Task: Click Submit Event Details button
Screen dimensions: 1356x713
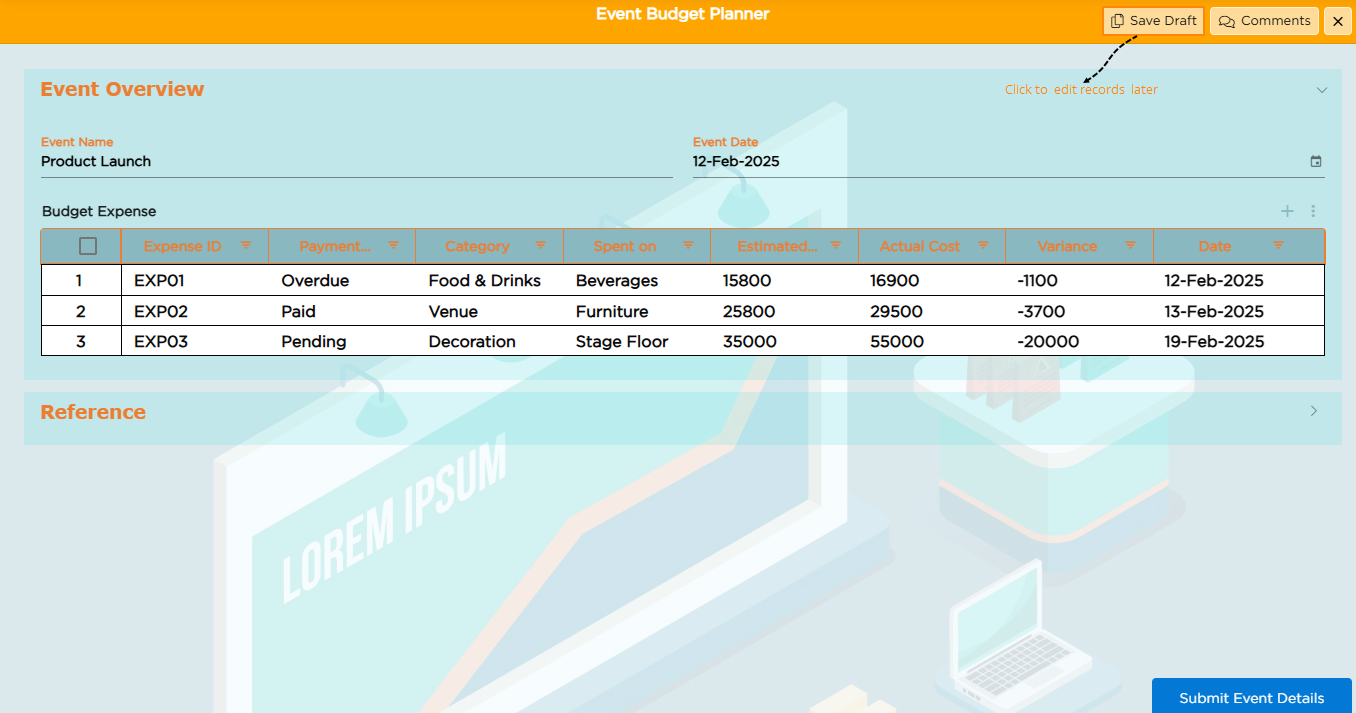Action: coord(1251,697)
